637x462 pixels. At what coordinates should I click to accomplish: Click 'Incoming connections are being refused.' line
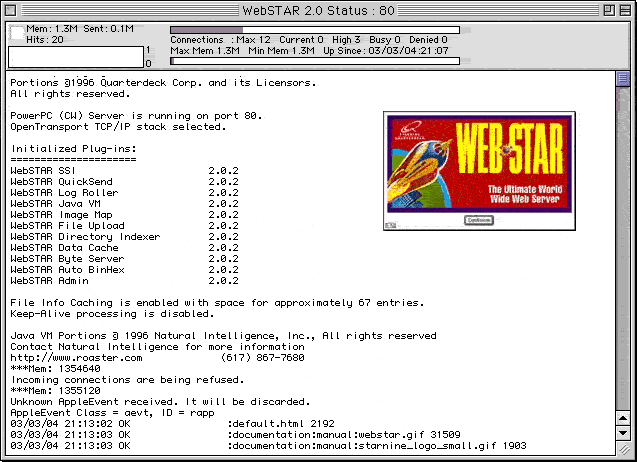(127, 380)
